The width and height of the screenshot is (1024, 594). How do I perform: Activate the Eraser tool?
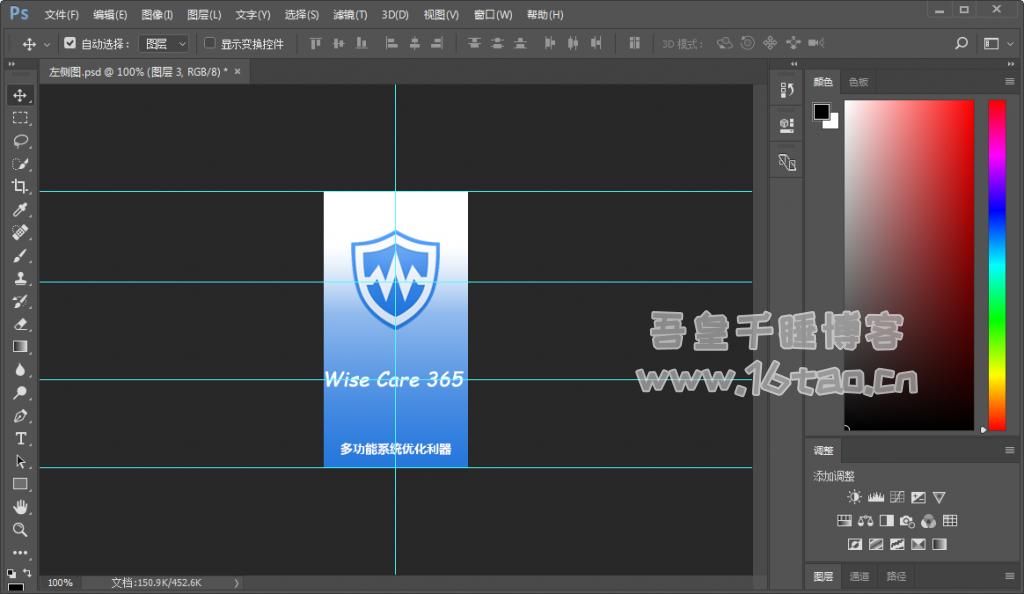tap(20, 324)
